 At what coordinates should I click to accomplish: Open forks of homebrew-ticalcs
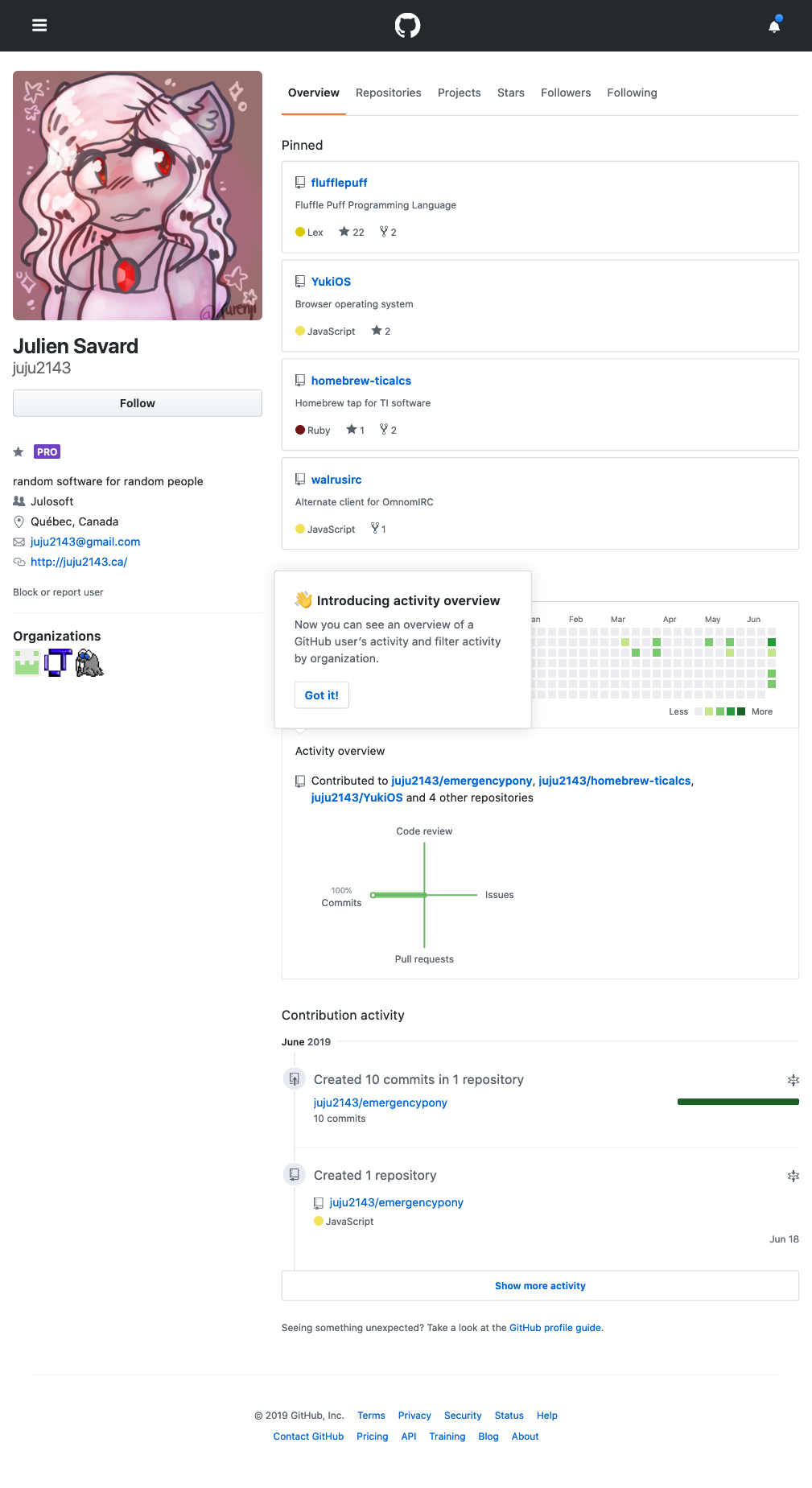point(388,430)
